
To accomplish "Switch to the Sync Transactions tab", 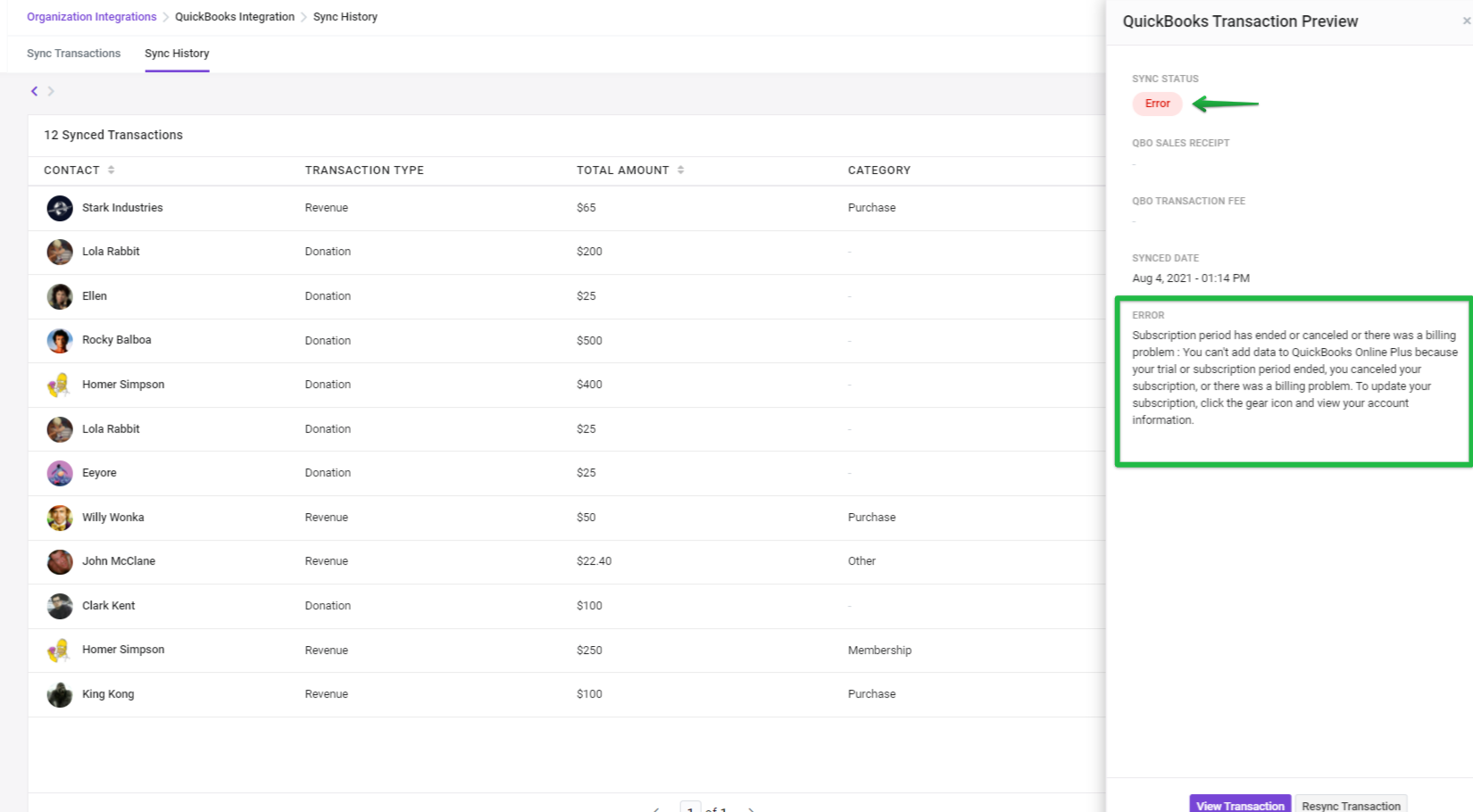I will pos(73,54).
